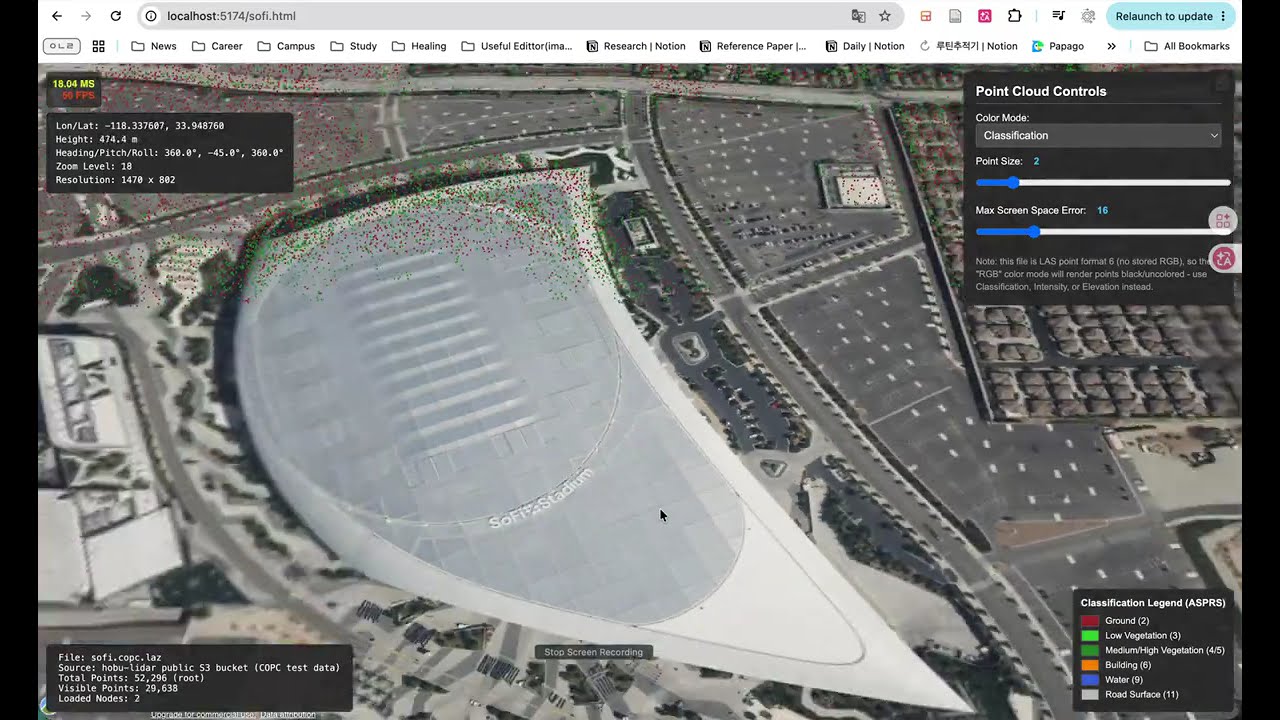
Task: Click Stop Screen Recording button
Action: click(594, 652)
